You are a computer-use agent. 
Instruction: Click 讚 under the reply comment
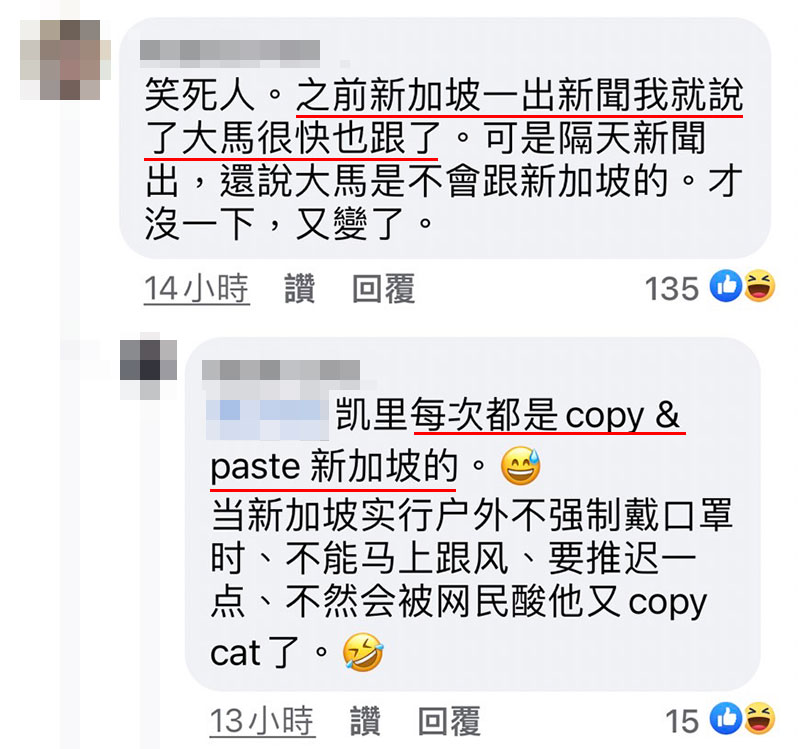tap(365, 721)
